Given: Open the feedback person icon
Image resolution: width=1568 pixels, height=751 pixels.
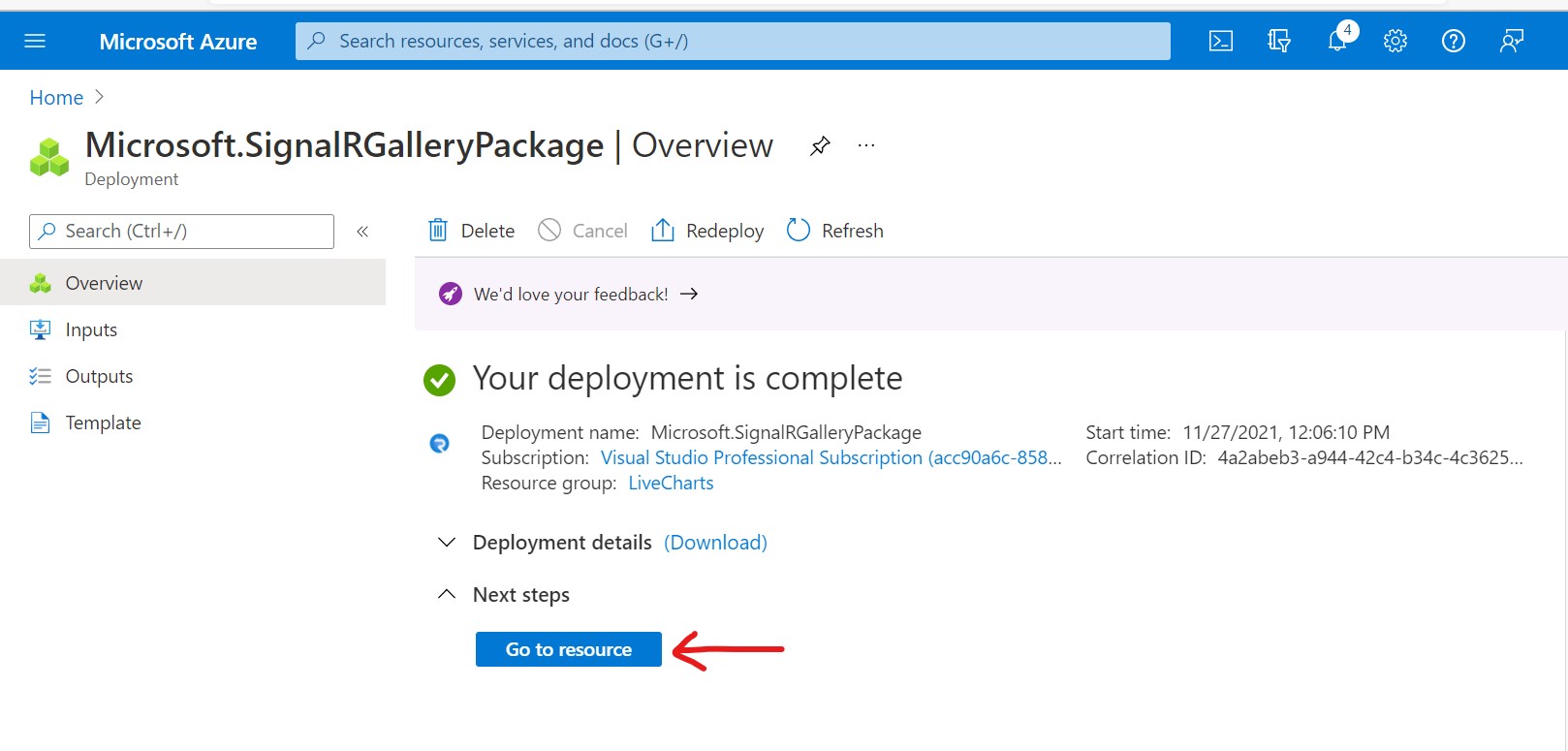Looking at the screenshot, I should click(x=1512, y=41).
